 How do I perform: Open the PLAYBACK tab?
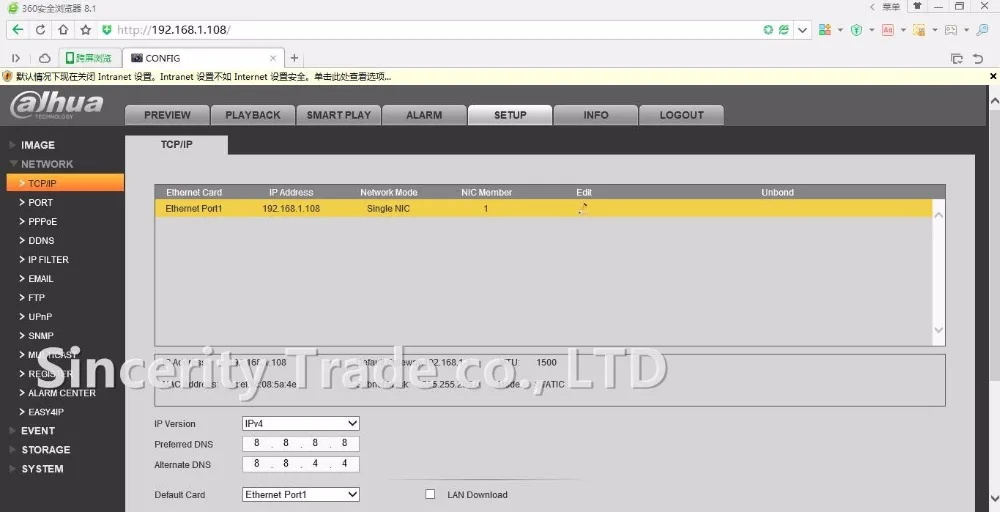[253, 115]
